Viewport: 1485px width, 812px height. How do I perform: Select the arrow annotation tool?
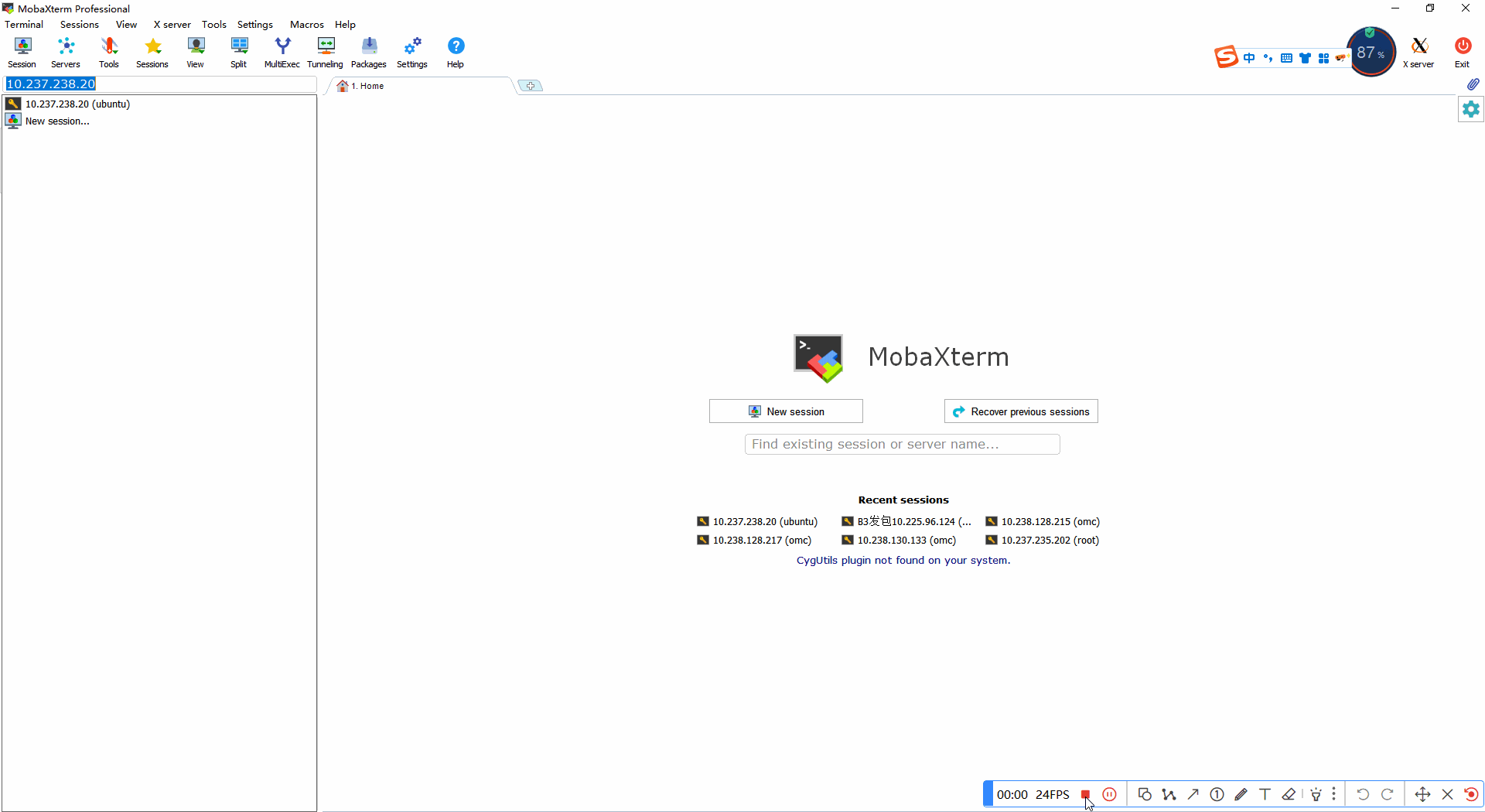click(1193, 794)
